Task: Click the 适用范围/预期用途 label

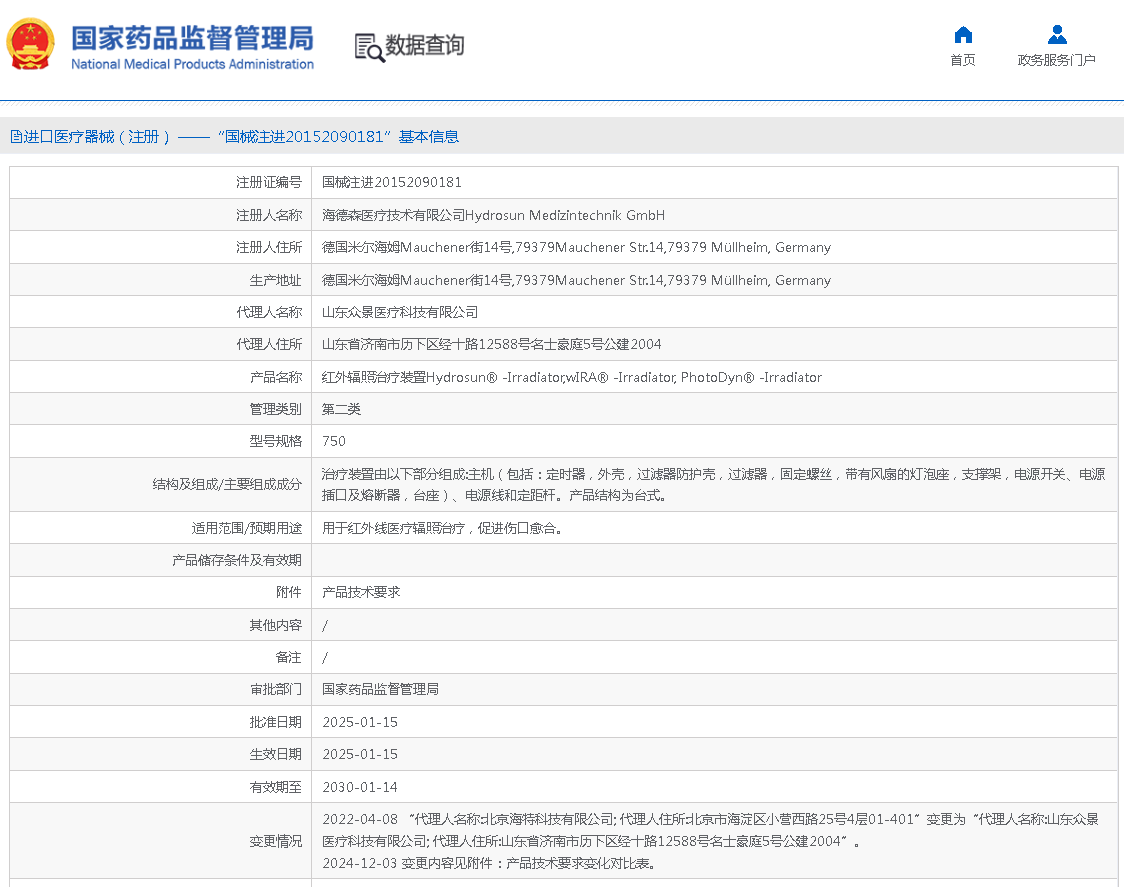Action: [x=247, y=528]
